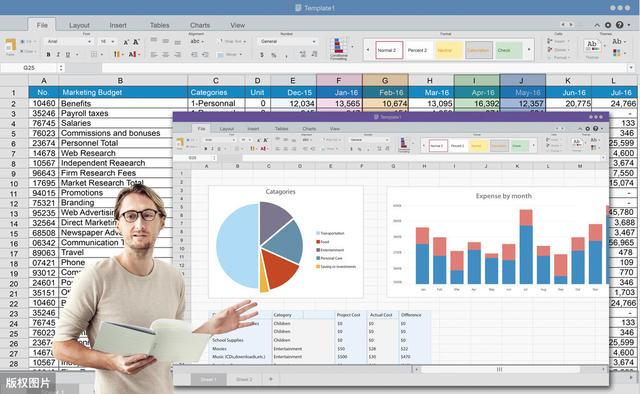Click the 'Expense by month' chart title
The image size is (640, 394).
(503, 196)
